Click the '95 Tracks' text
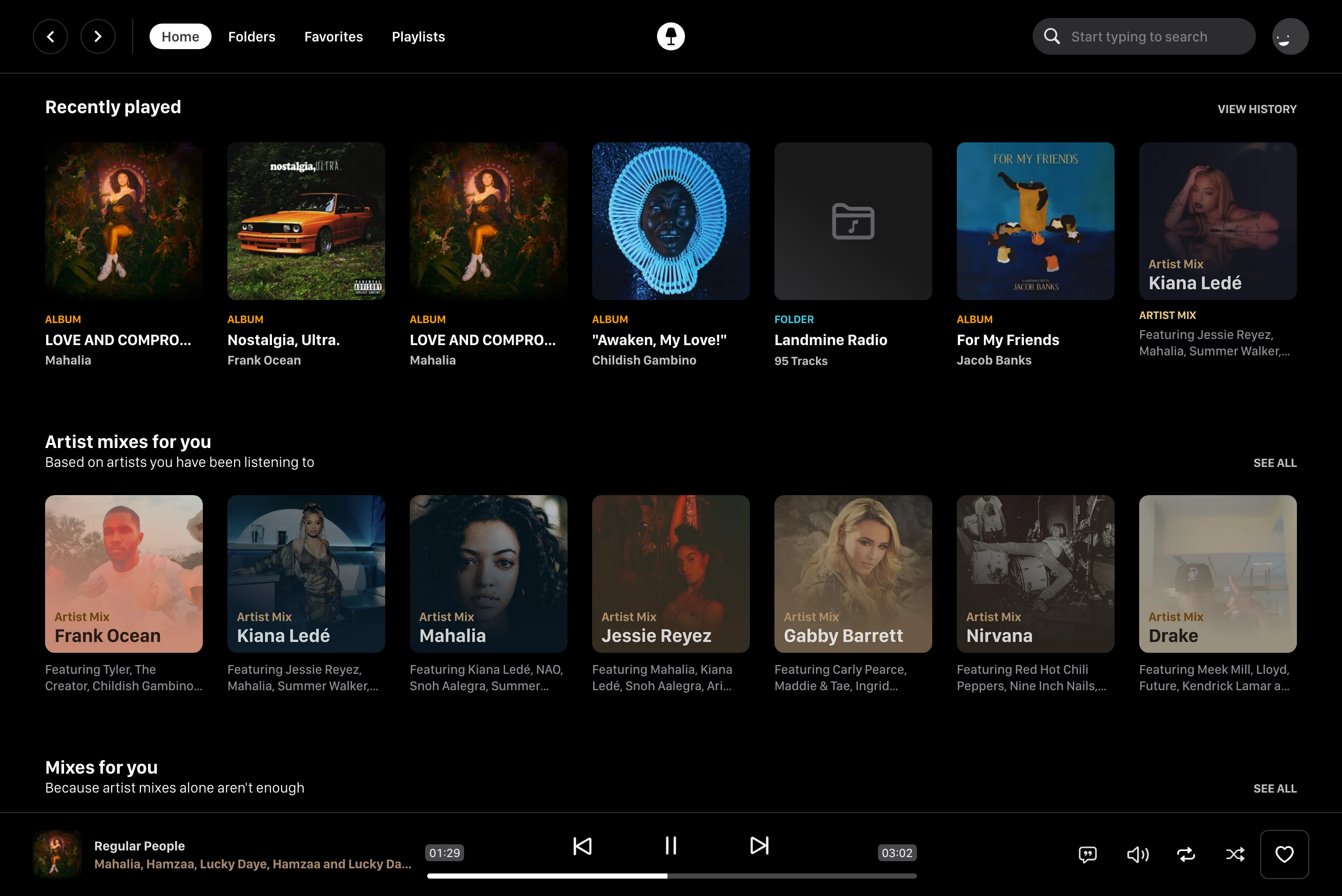Screen dimensions: 1342x896 pyautogui.click(x=801, y=360)
